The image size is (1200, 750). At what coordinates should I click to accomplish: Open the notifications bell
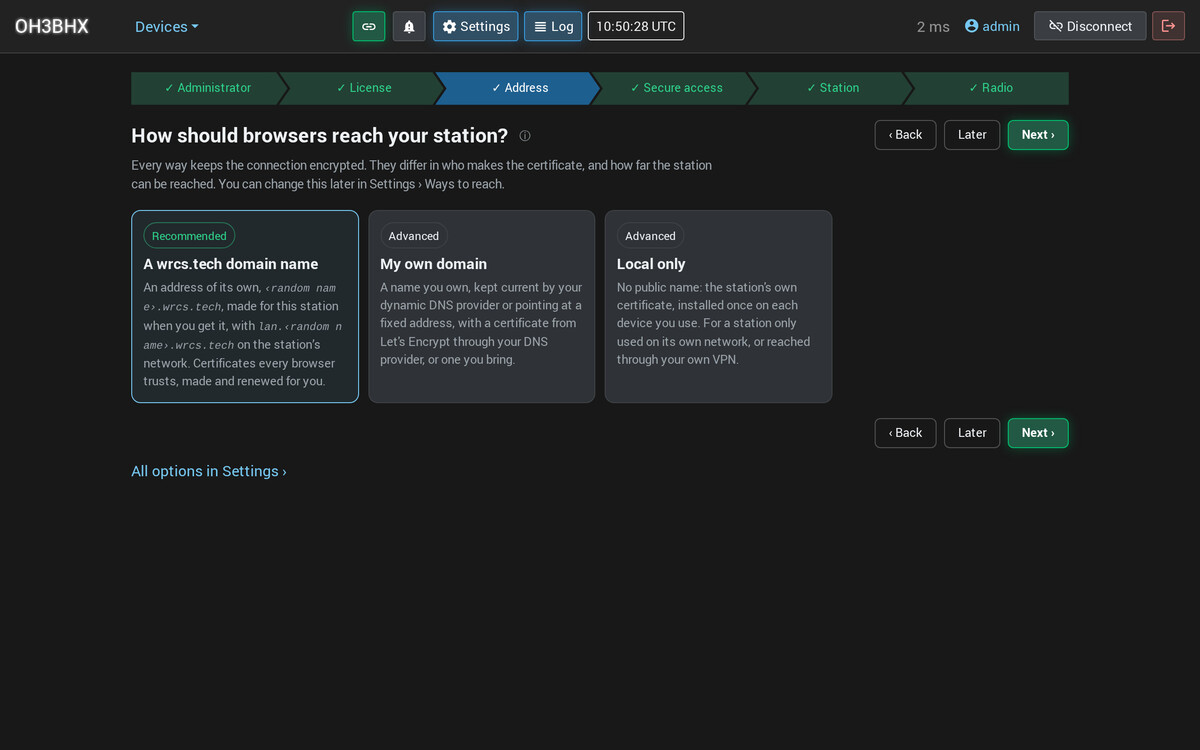coord(409,26)
